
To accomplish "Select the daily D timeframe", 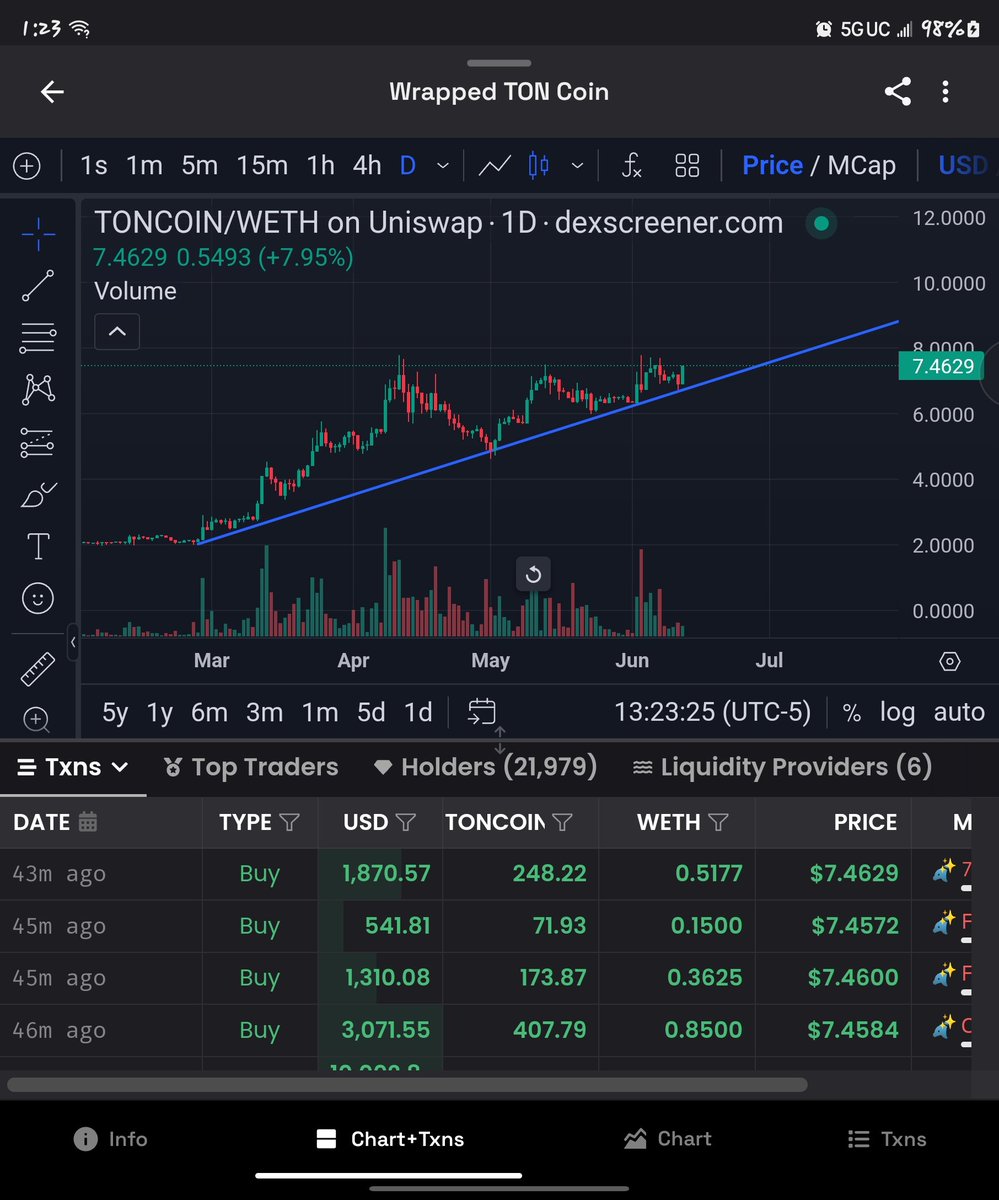I will point(408,166).
